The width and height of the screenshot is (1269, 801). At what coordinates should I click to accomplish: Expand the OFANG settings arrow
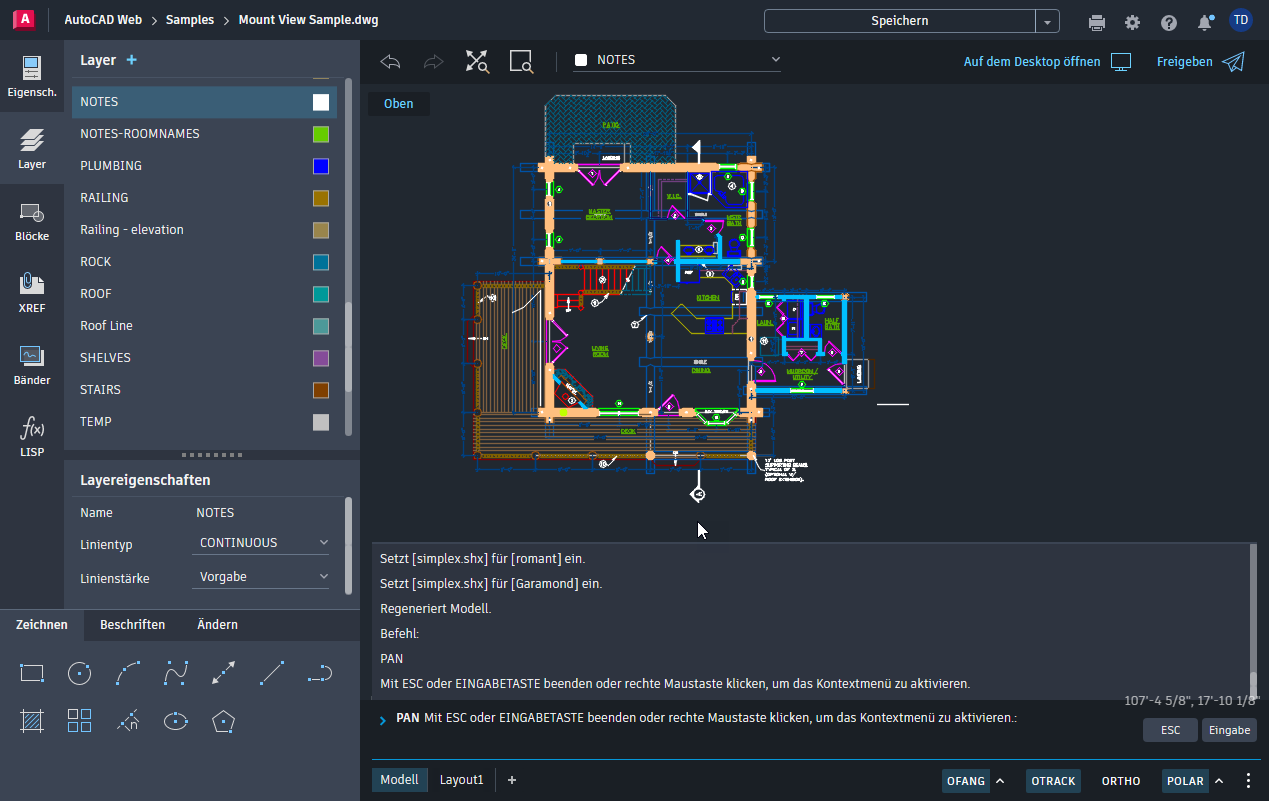click(1000, 781)
